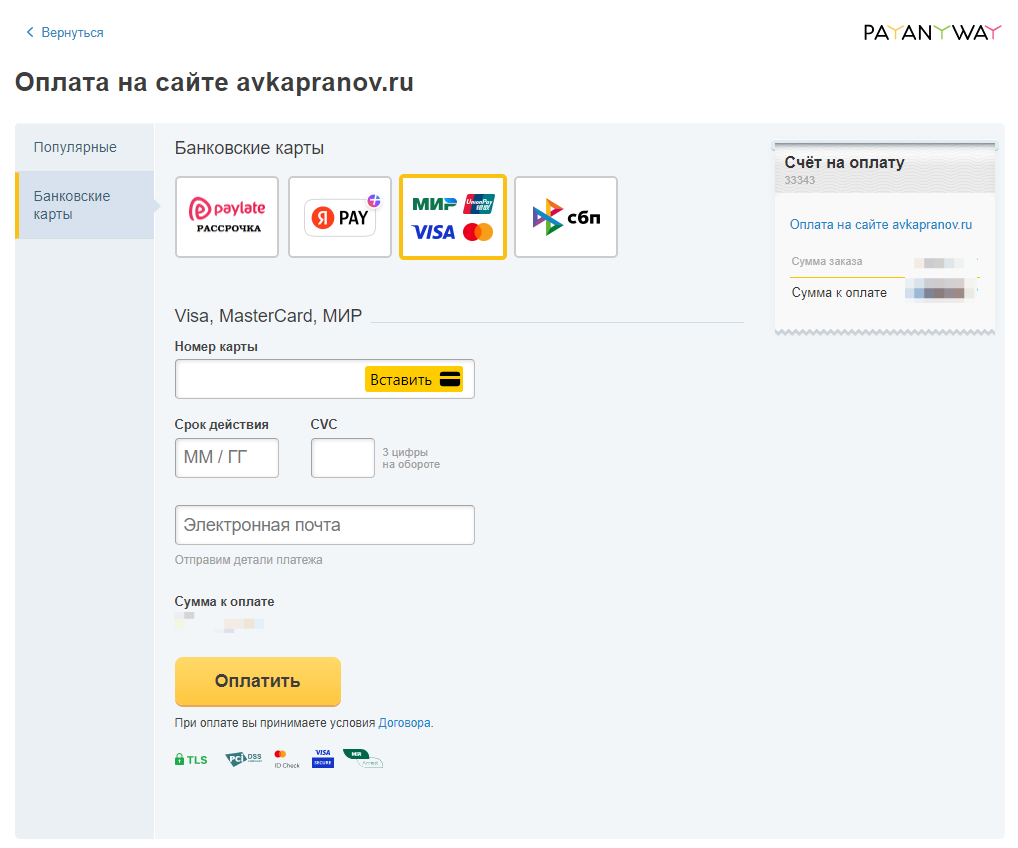Open the Договора terms link
The width and height of the screenshot is (1018, 848).
tap(404, 723)
